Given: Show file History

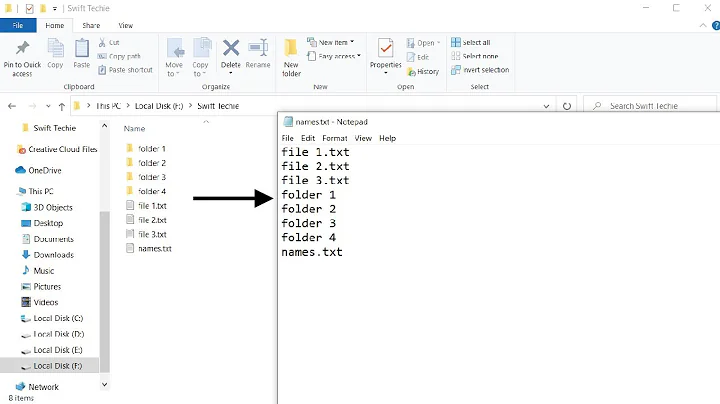Looking at the screenshot, I should [x=423, y=72].
